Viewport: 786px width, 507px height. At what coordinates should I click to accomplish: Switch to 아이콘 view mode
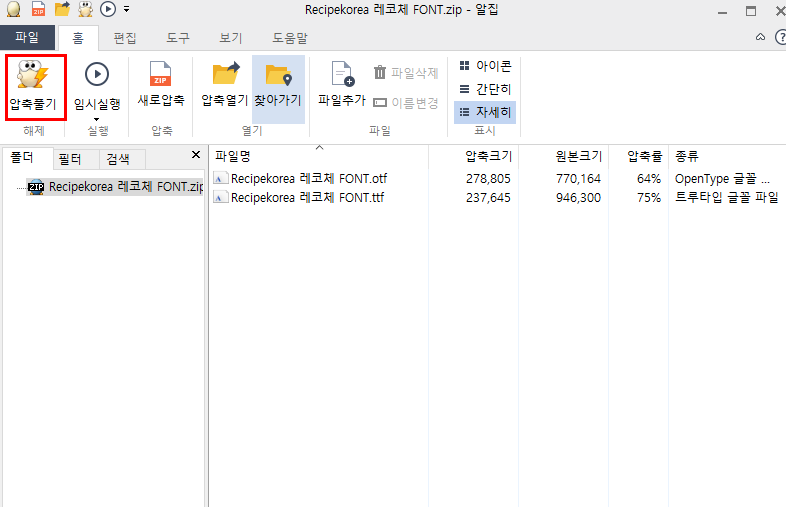pos(485,66)
